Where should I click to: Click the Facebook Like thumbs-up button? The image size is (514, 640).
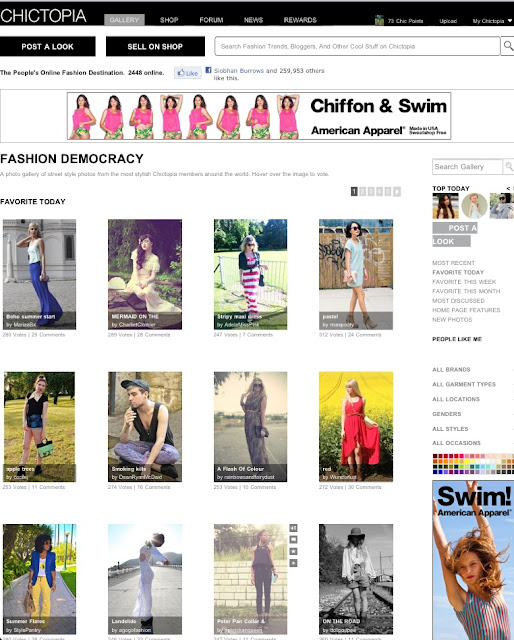click(x=188, y=73)
